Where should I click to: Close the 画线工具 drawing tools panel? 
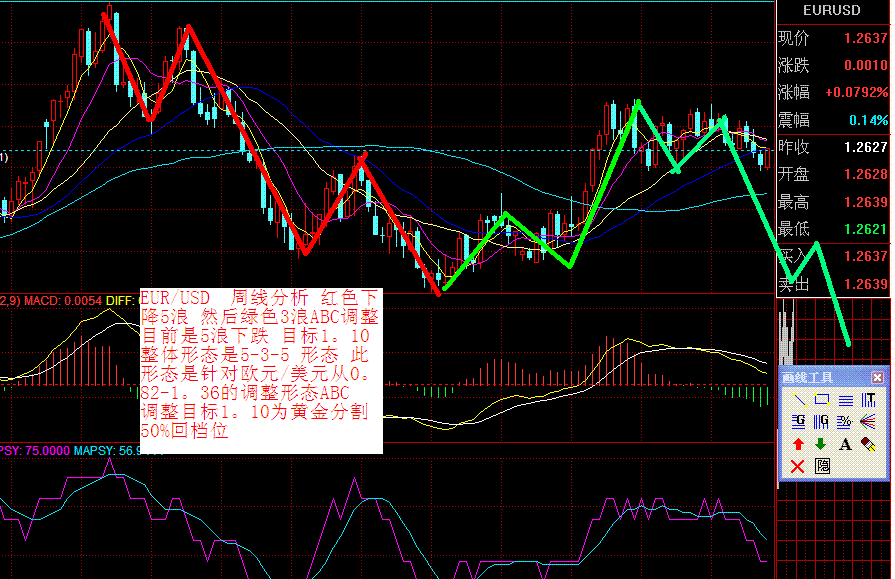click(877, 377)
